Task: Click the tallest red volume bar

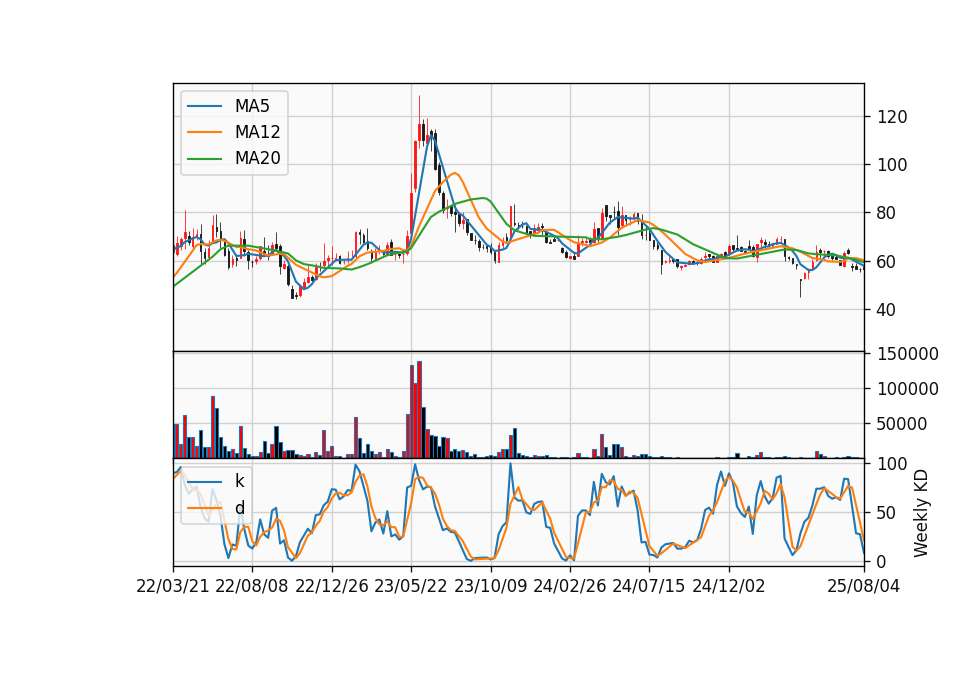Action: pyautogui.click(x=419, y=410)
